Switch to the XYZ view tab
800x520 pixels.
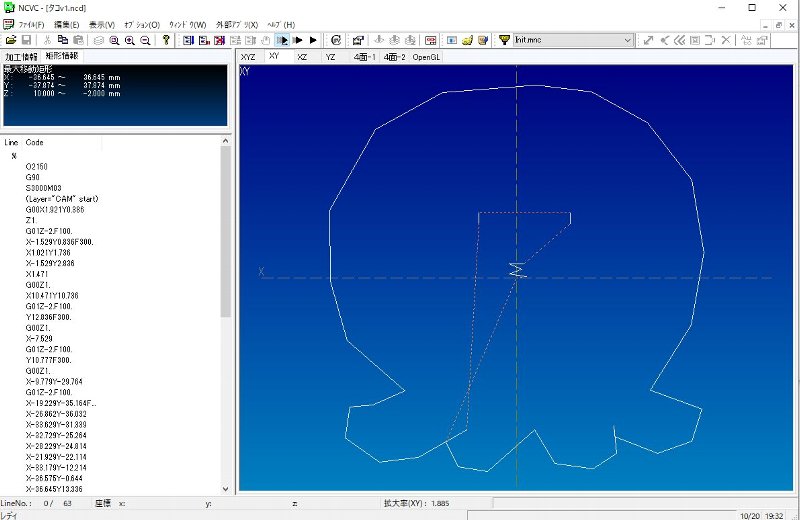tap(249, 57)
